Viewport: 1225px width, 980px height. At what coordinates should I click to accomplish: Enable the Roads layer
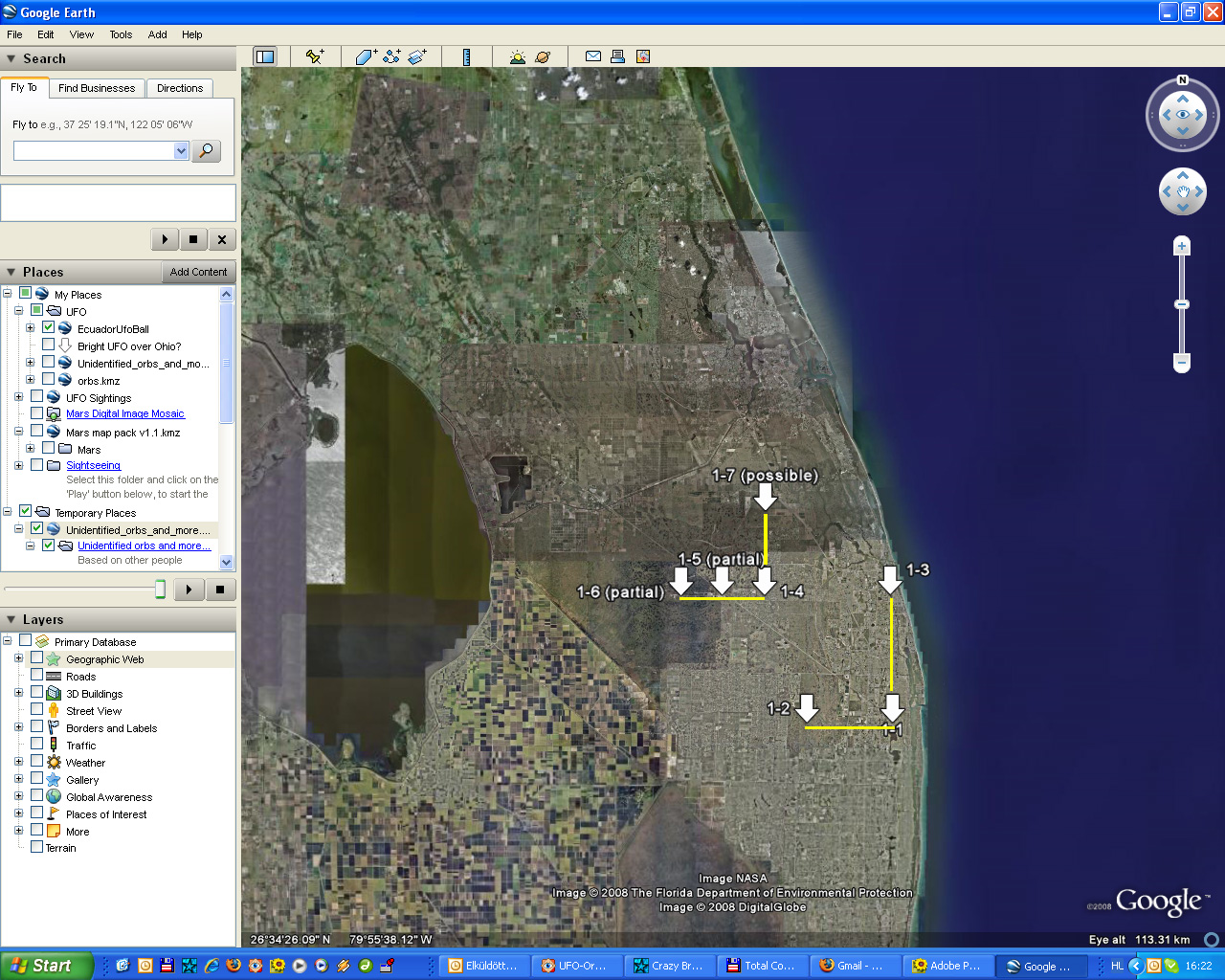coord(36,676)
